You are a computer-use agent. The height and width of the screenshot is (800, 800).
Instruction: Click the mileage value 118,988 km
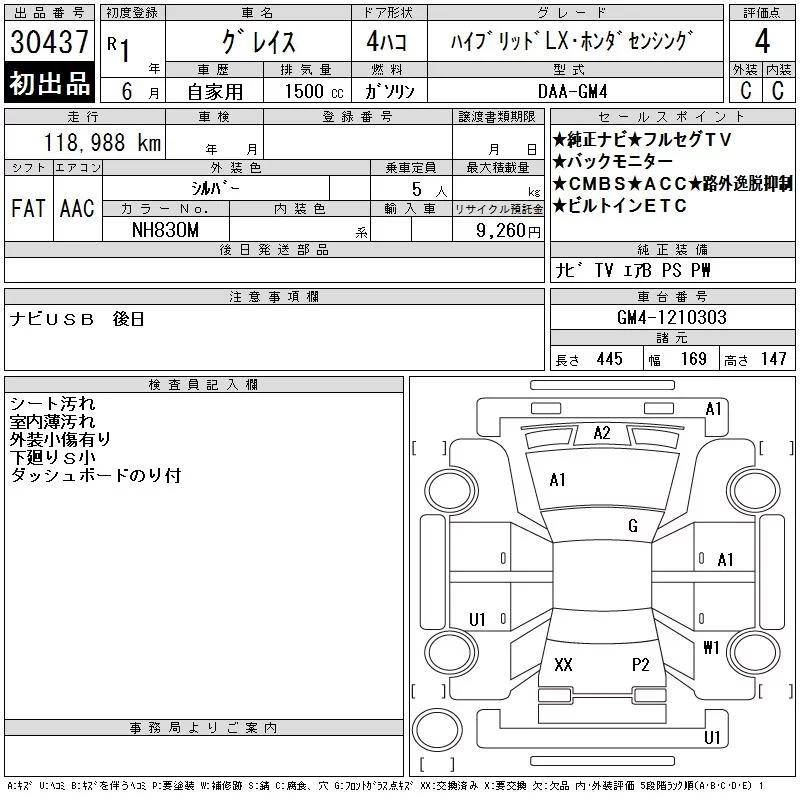point(102,143)
